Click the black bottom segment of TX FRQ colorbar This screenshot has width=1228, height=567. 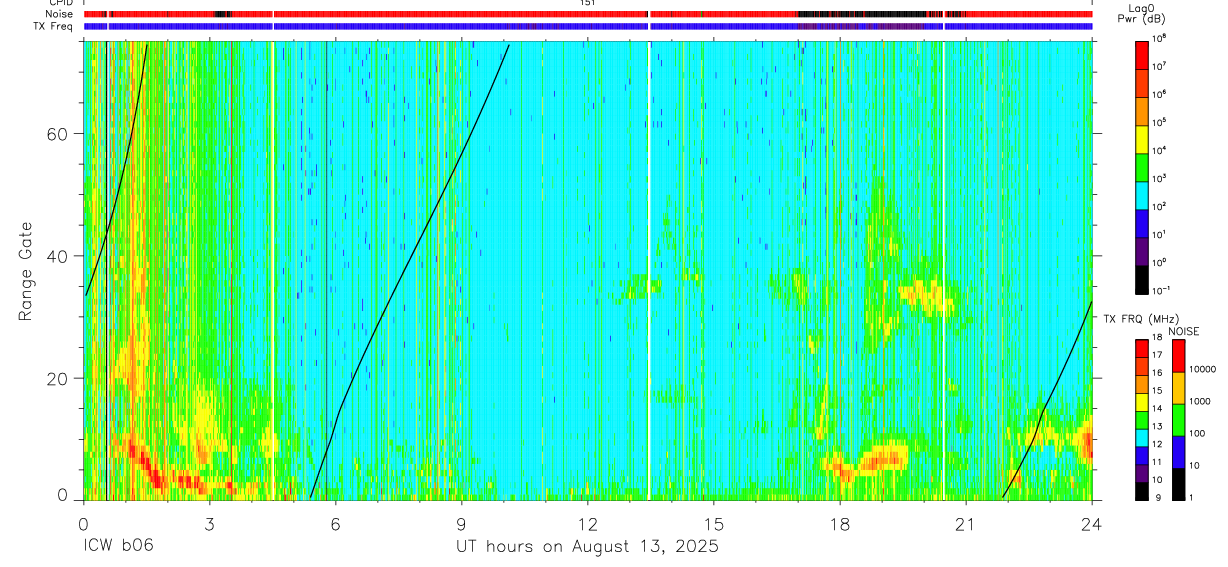coord(1142,491)
